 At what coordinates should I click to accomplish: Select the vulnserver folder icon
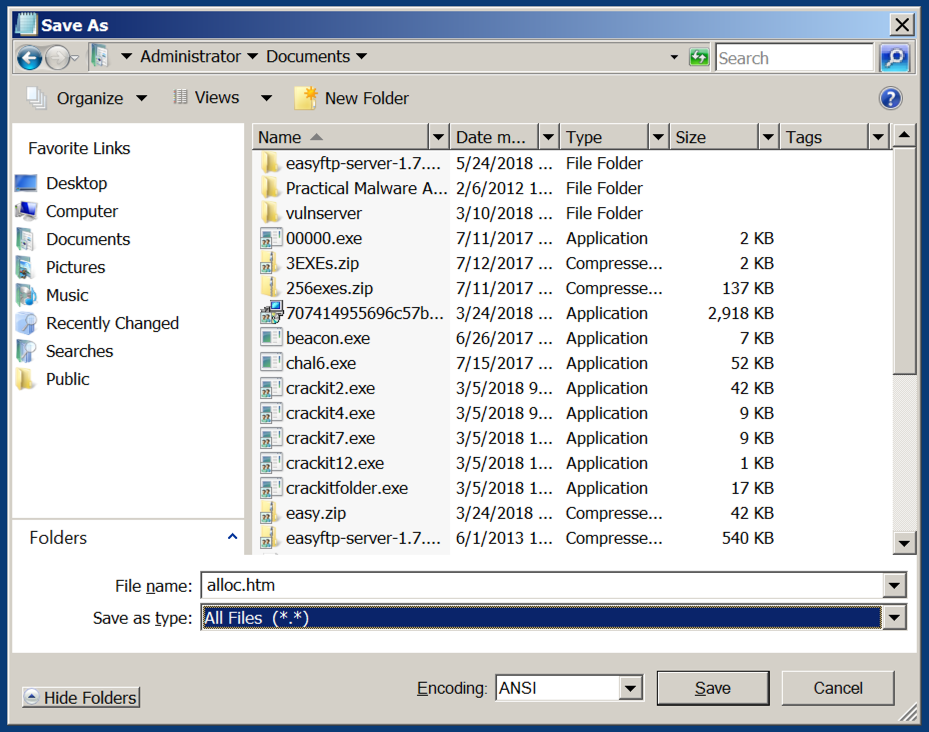pos(270,213)
